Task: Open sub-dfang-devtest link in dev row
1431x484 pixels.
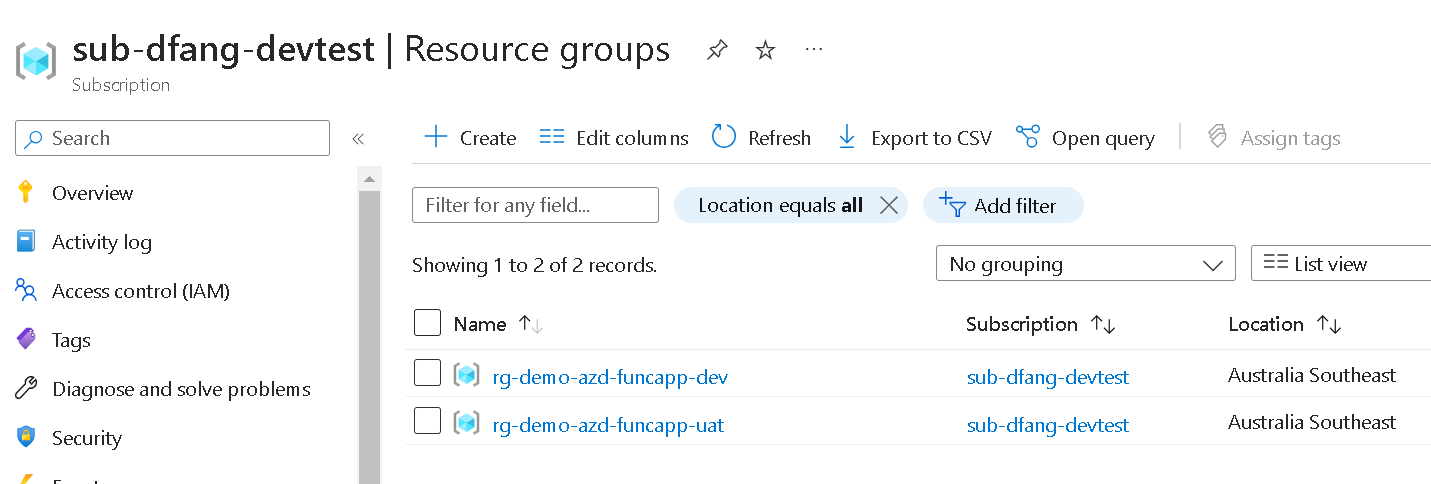Action: click(x=1048, y=377)
